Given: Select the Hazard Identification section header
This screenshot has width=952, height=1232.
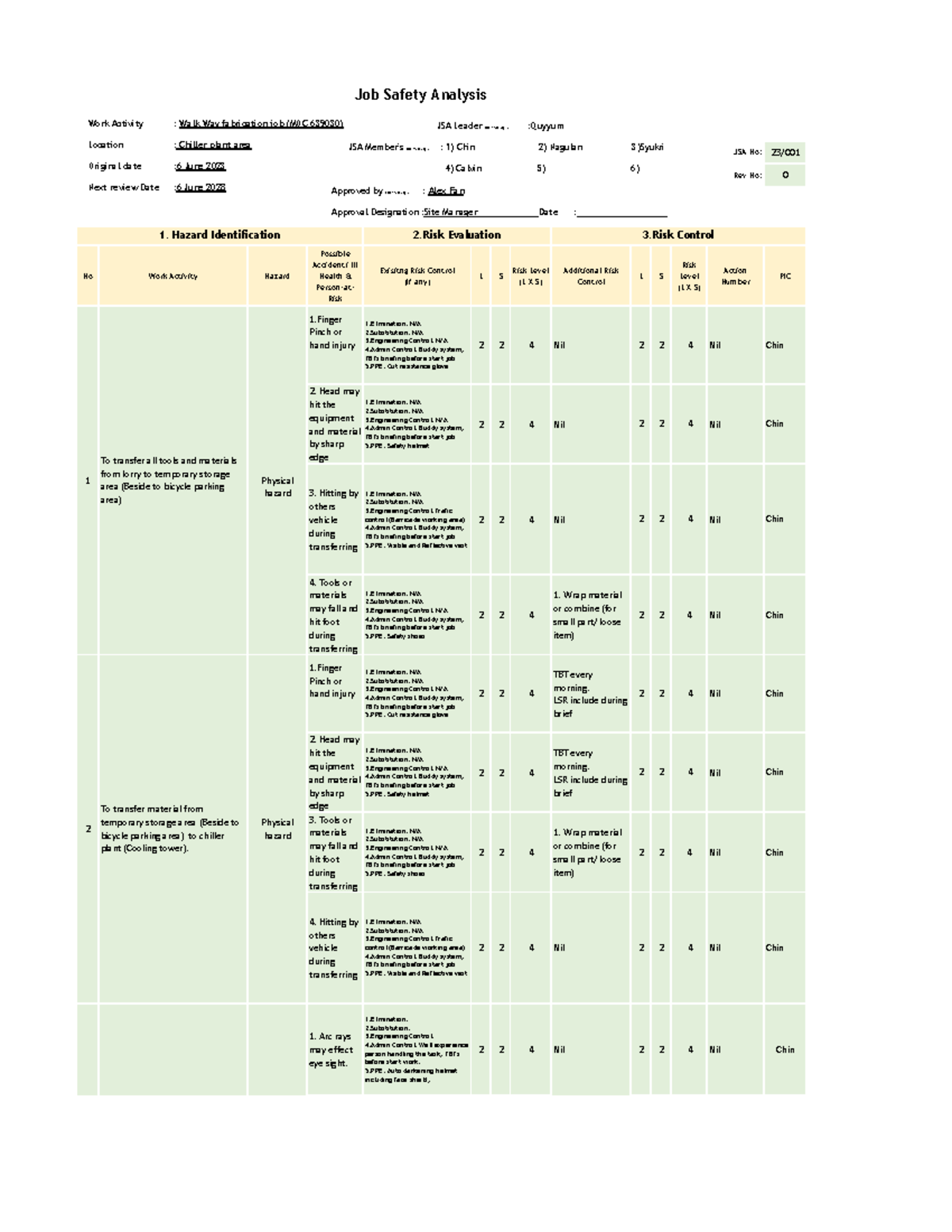Looking at the screenshot, I should [x=220, y=235].
